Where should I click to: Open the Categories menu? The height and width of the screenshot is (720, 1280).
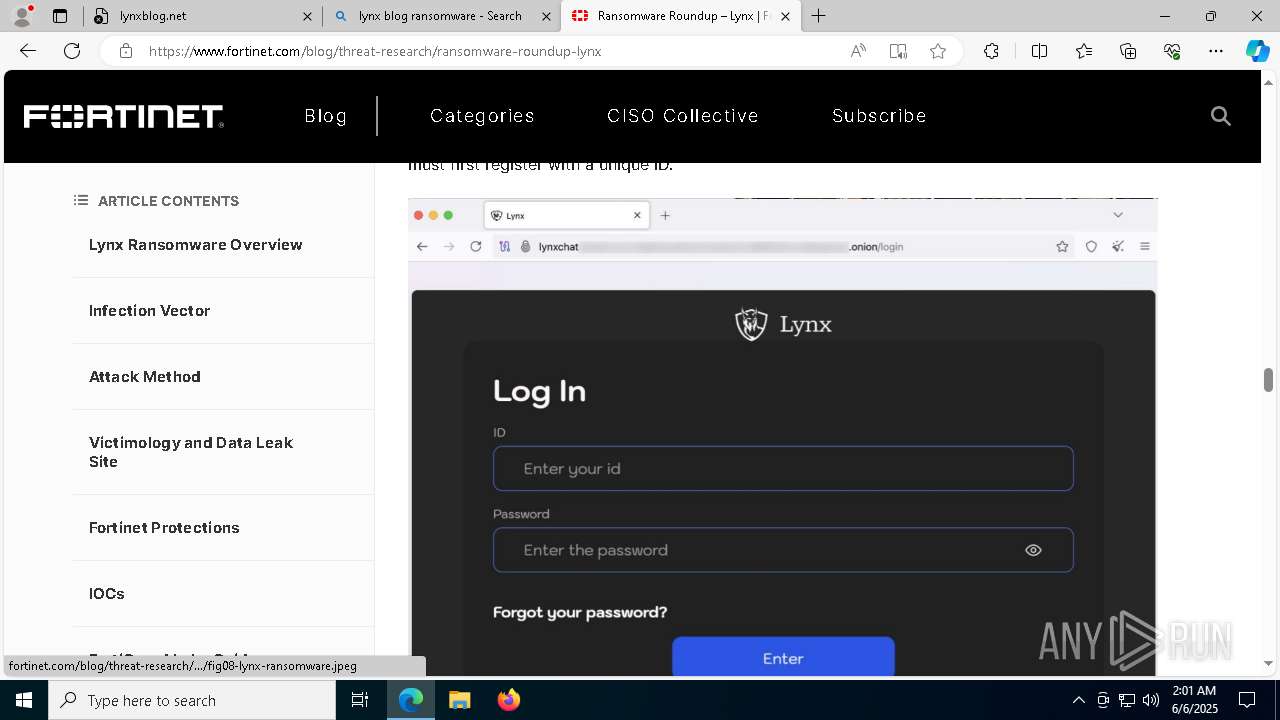482,116
